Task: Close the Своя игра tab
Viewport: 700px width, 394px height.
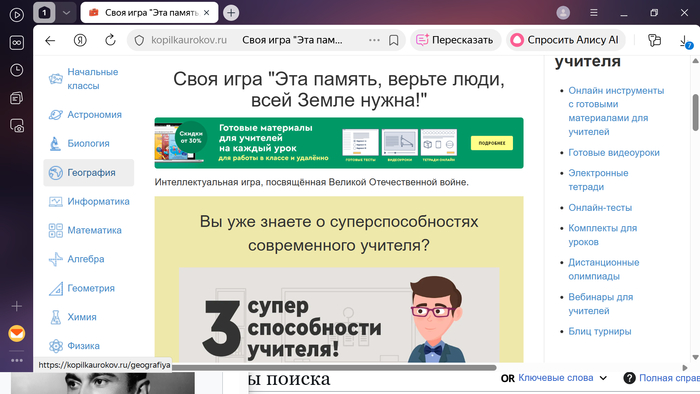Action: click(206, 12)
